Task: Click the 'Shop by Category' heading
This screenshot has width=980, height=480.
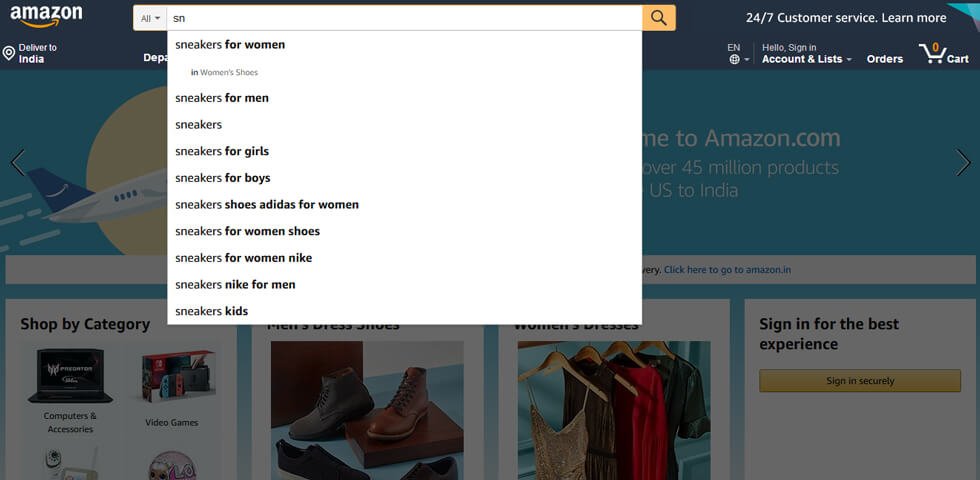Action: coord(85,324)
